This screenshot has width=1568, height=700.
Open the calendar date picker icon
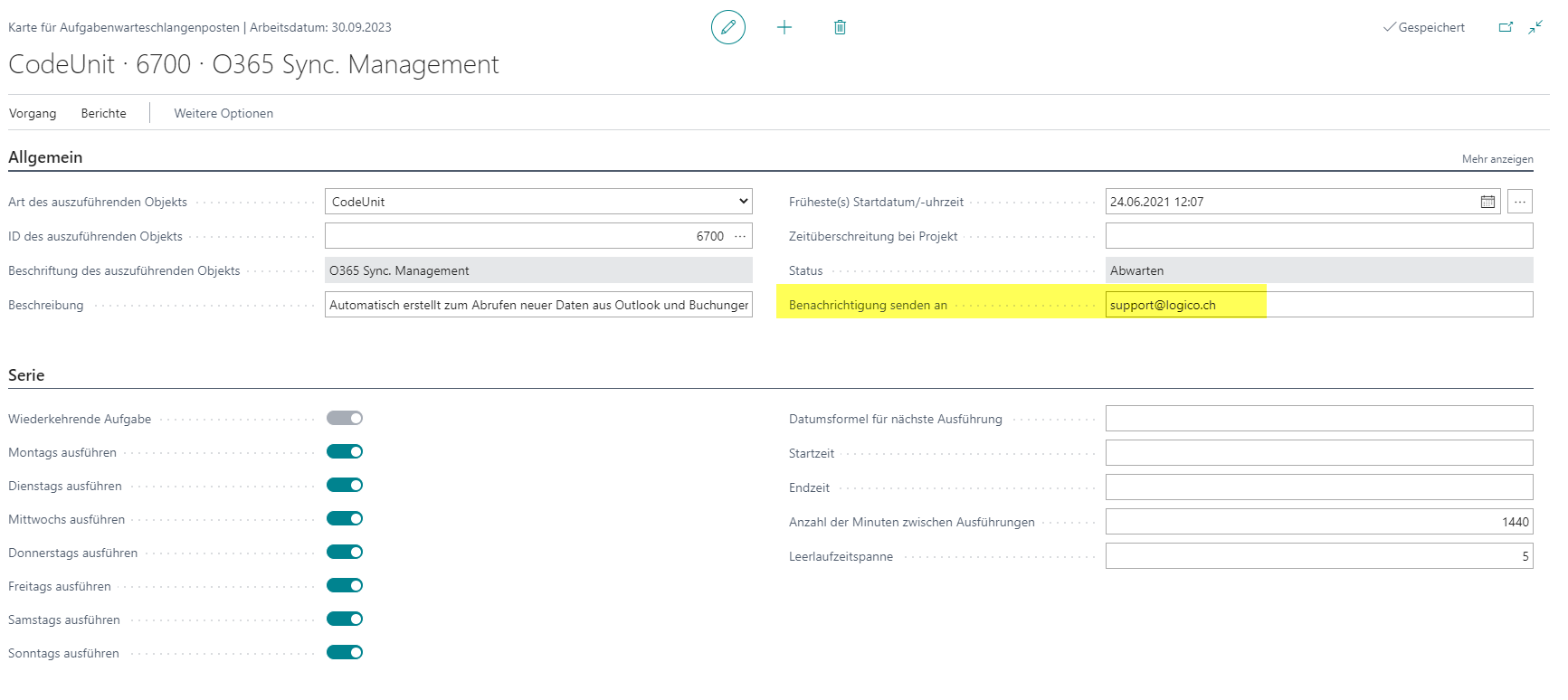pos(1487,202)
